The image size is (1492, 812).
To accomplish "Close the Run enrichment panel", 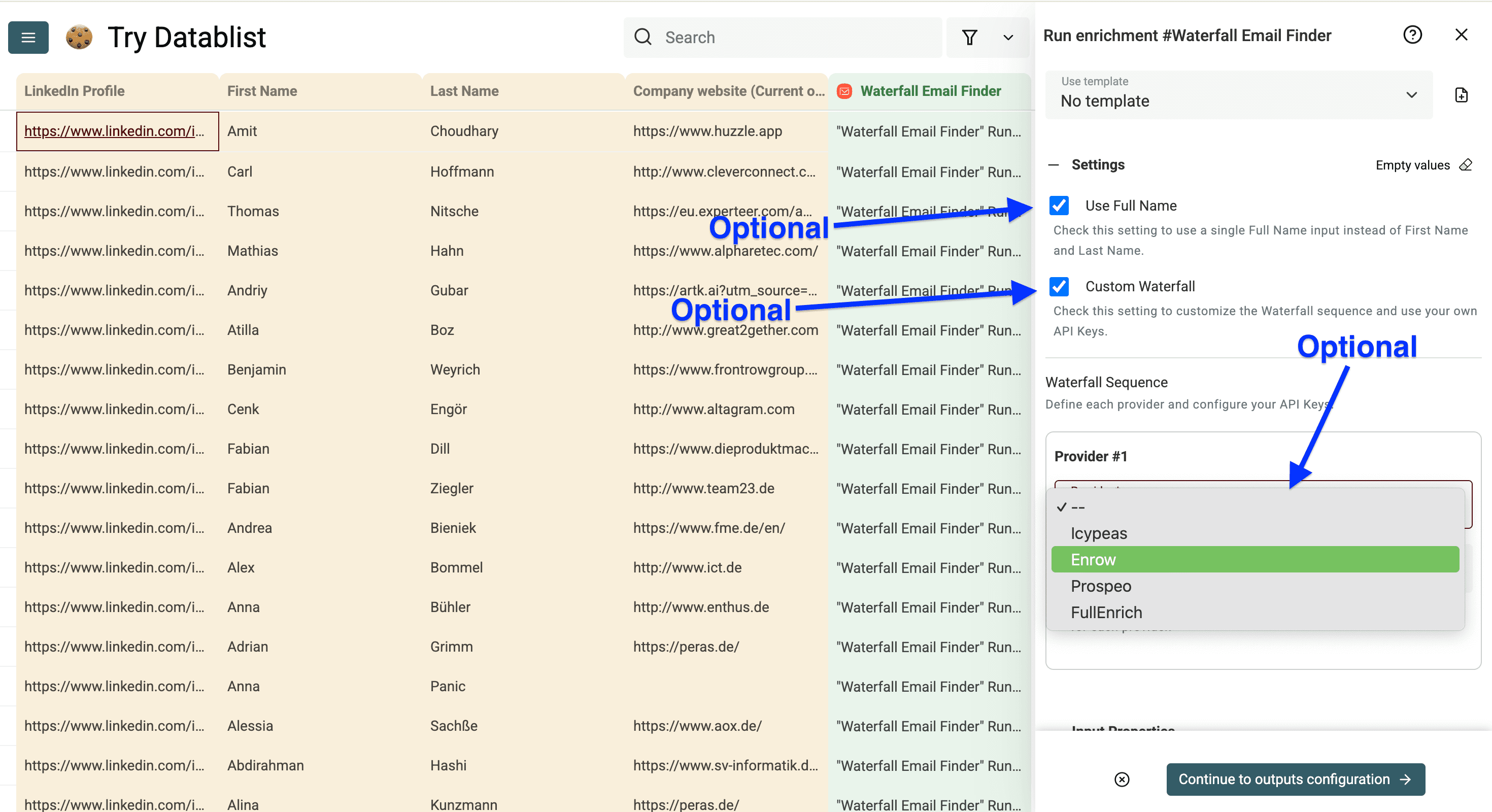I will coord(1462,35).
